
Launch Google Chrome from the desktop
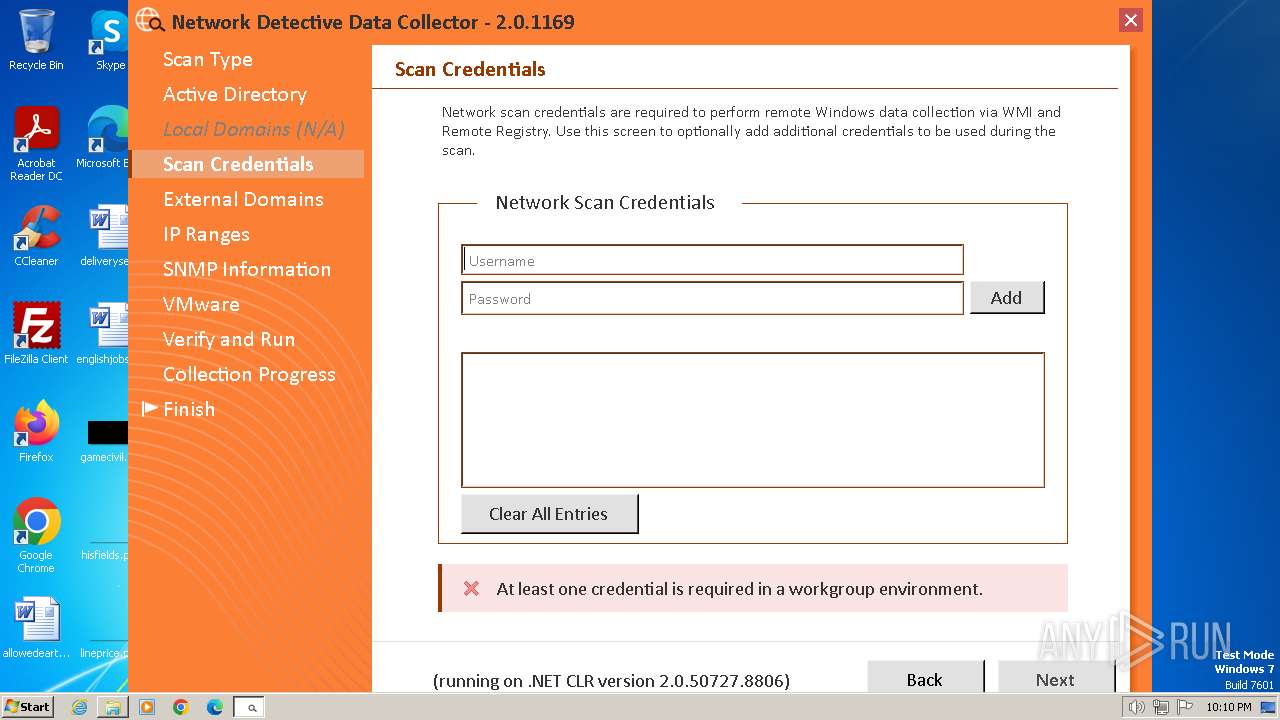[36, 535]
